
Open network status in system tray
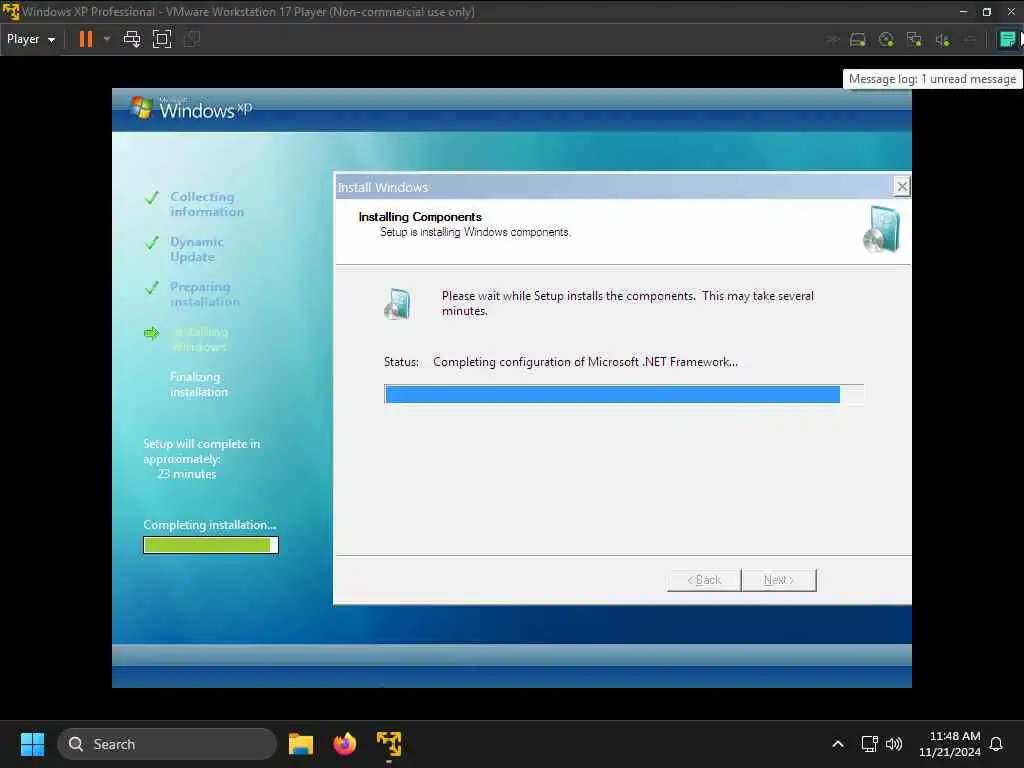click(x=869, y=744)
